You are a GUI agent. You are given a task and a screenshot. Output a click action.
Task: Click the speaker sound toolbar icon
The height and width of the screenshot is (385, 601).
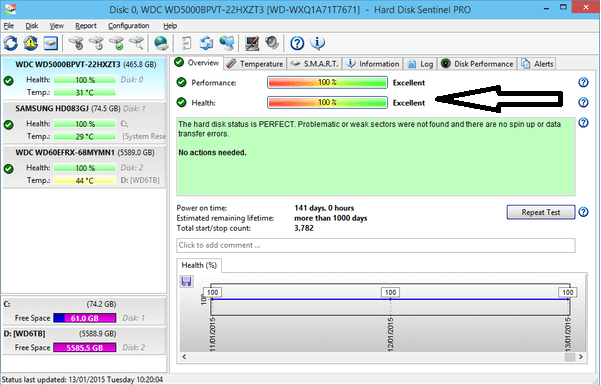click(x=272, y=43)
